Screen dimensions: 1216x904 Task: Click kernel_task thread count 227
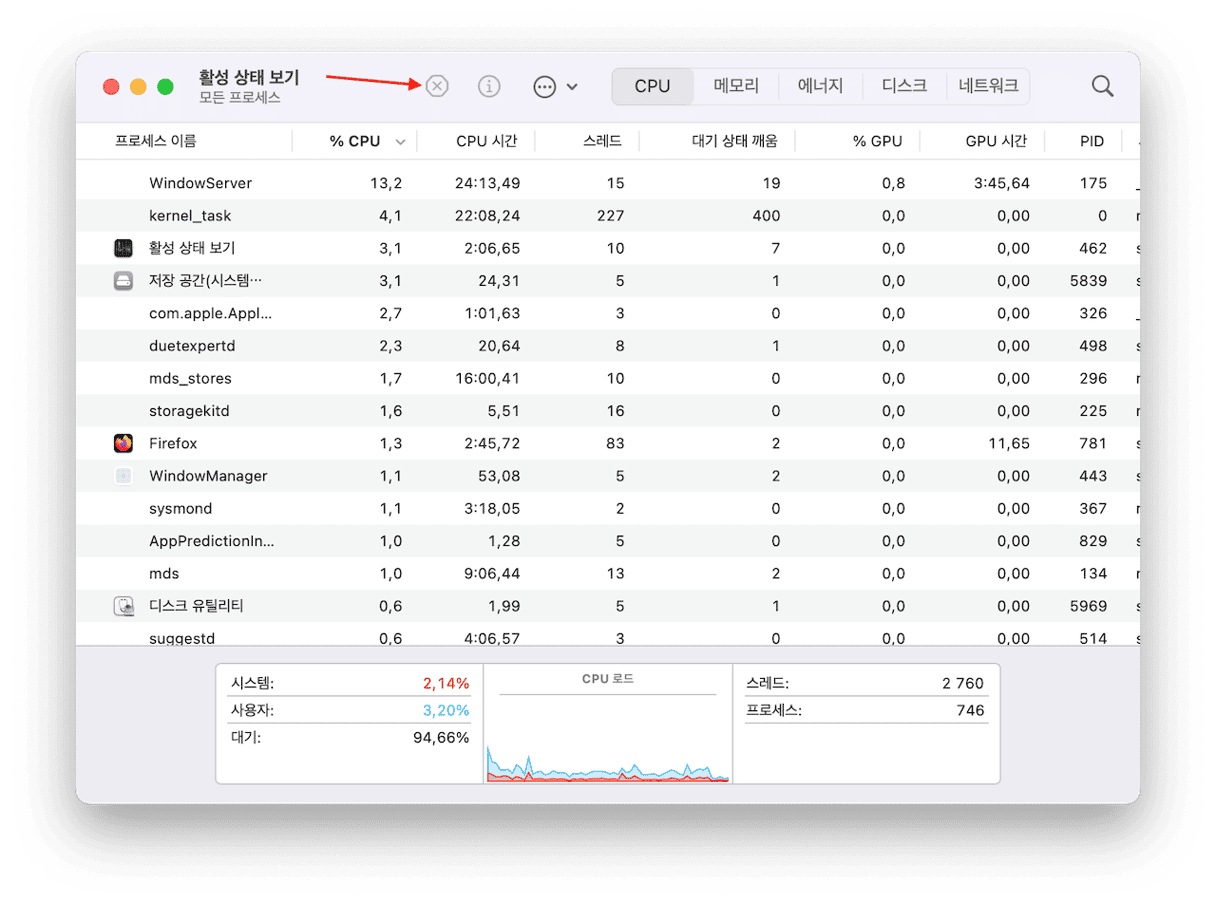(609, 216)
